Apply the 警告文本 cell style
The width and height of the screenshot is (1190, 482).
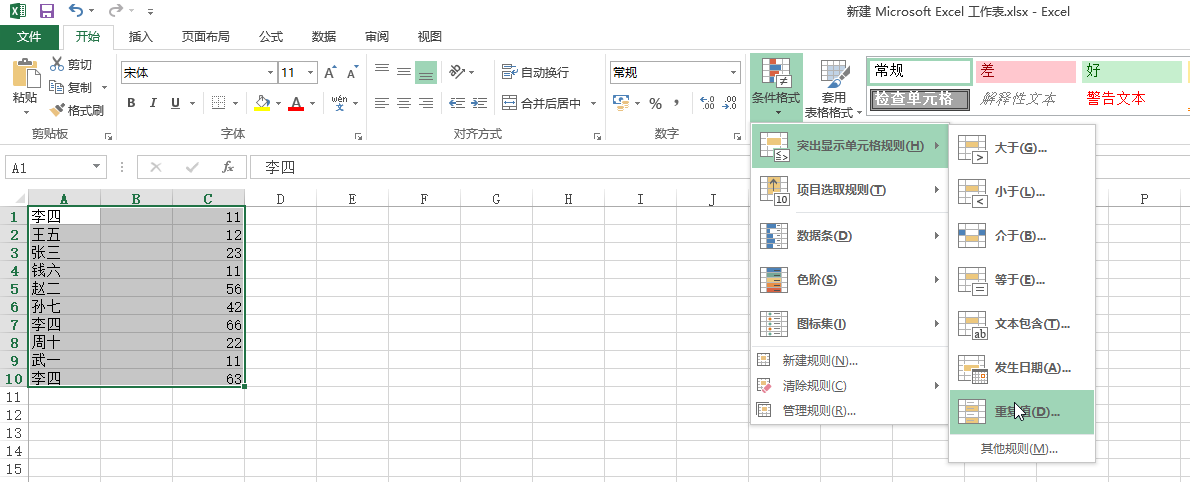pos(1132,99)
